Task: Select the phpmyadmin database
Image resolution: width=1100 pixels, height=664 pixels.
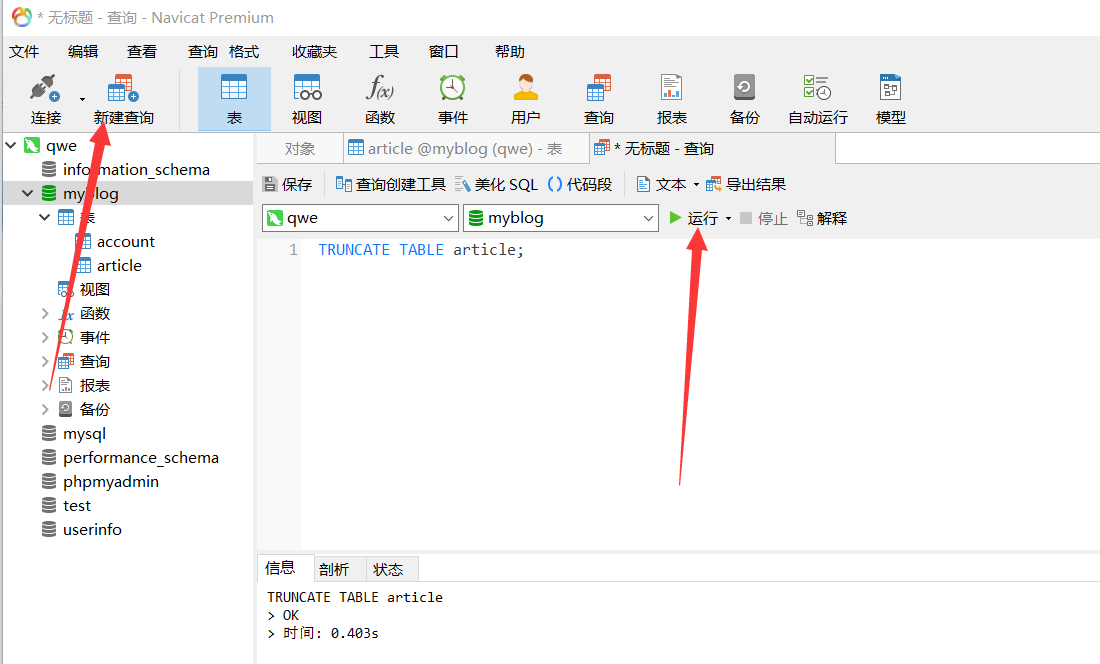Action: (111, 481)
